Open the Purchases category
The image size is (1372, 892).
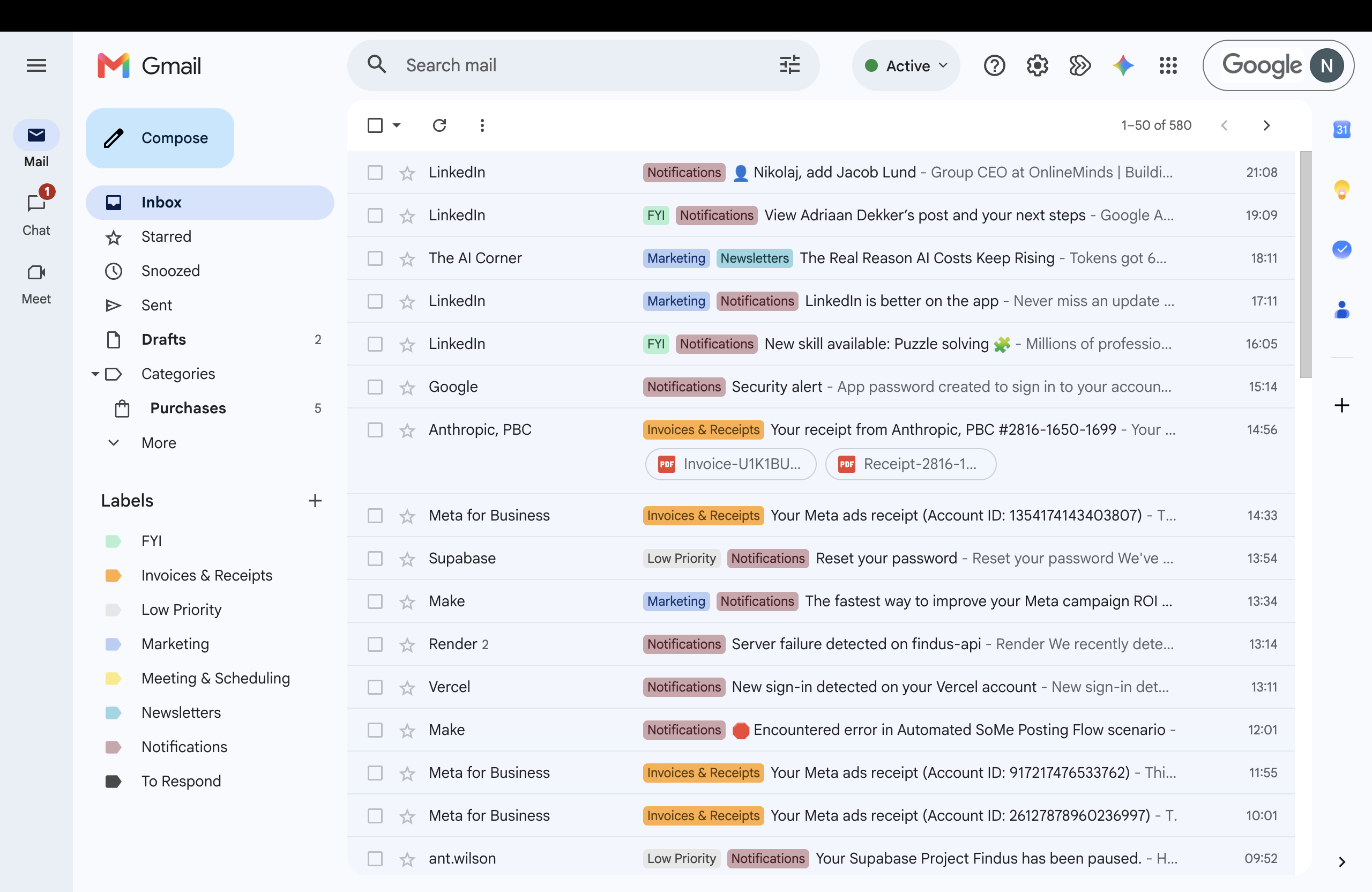210,408
